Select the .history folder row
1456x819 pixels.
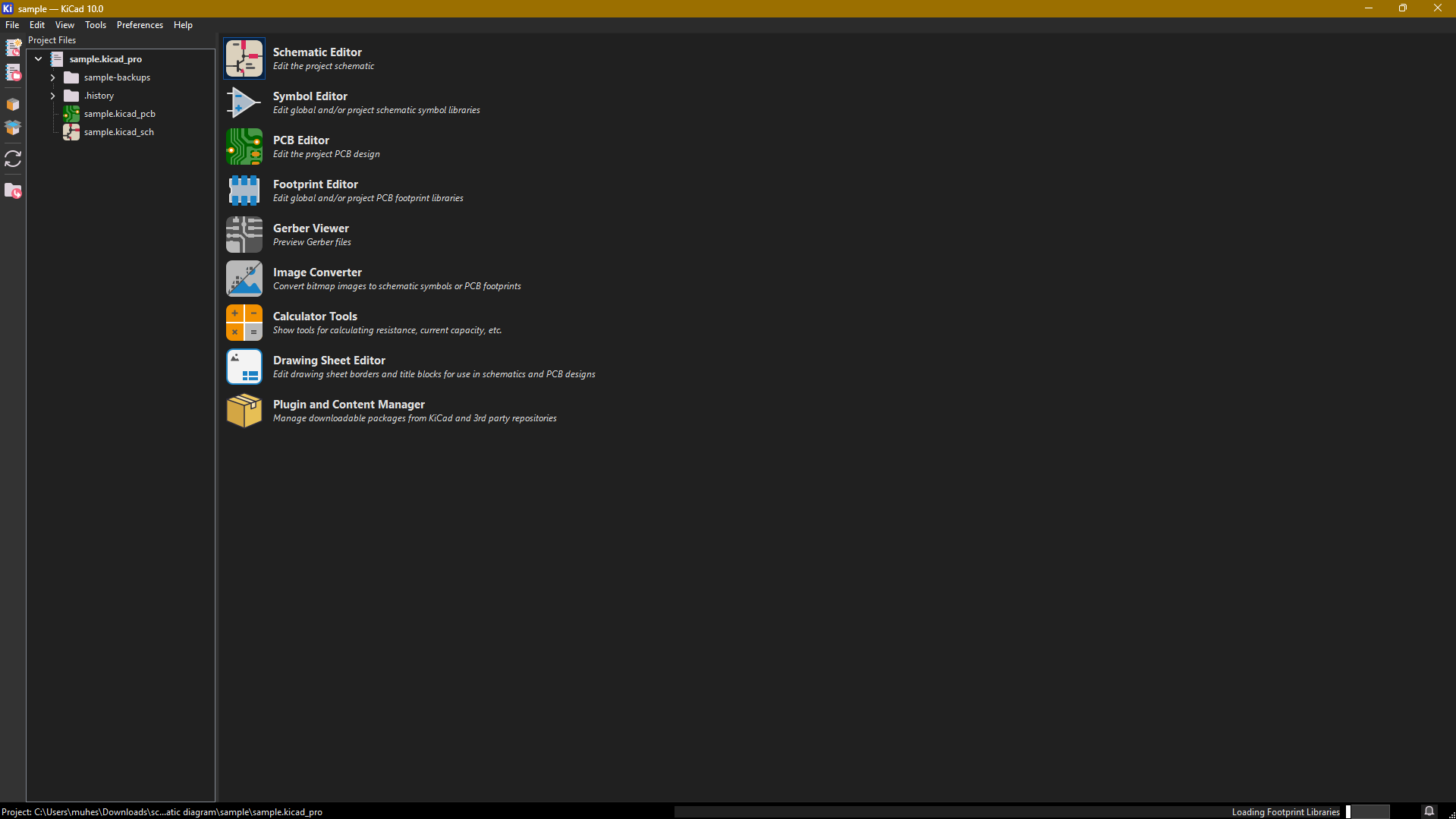pyautogui.click(x=99, y=96)
